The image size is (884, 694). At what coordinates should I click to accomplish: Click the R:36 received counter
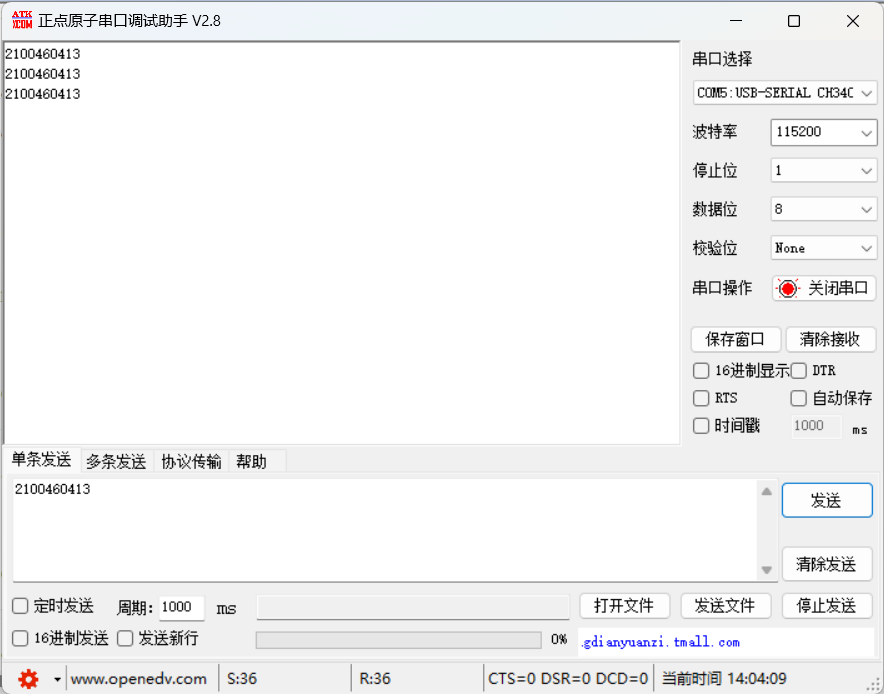point(375,679)
